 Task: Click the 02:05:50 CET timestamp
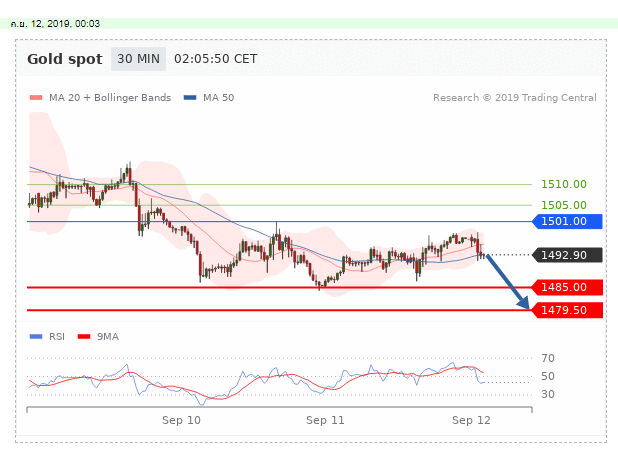[216, 59]
